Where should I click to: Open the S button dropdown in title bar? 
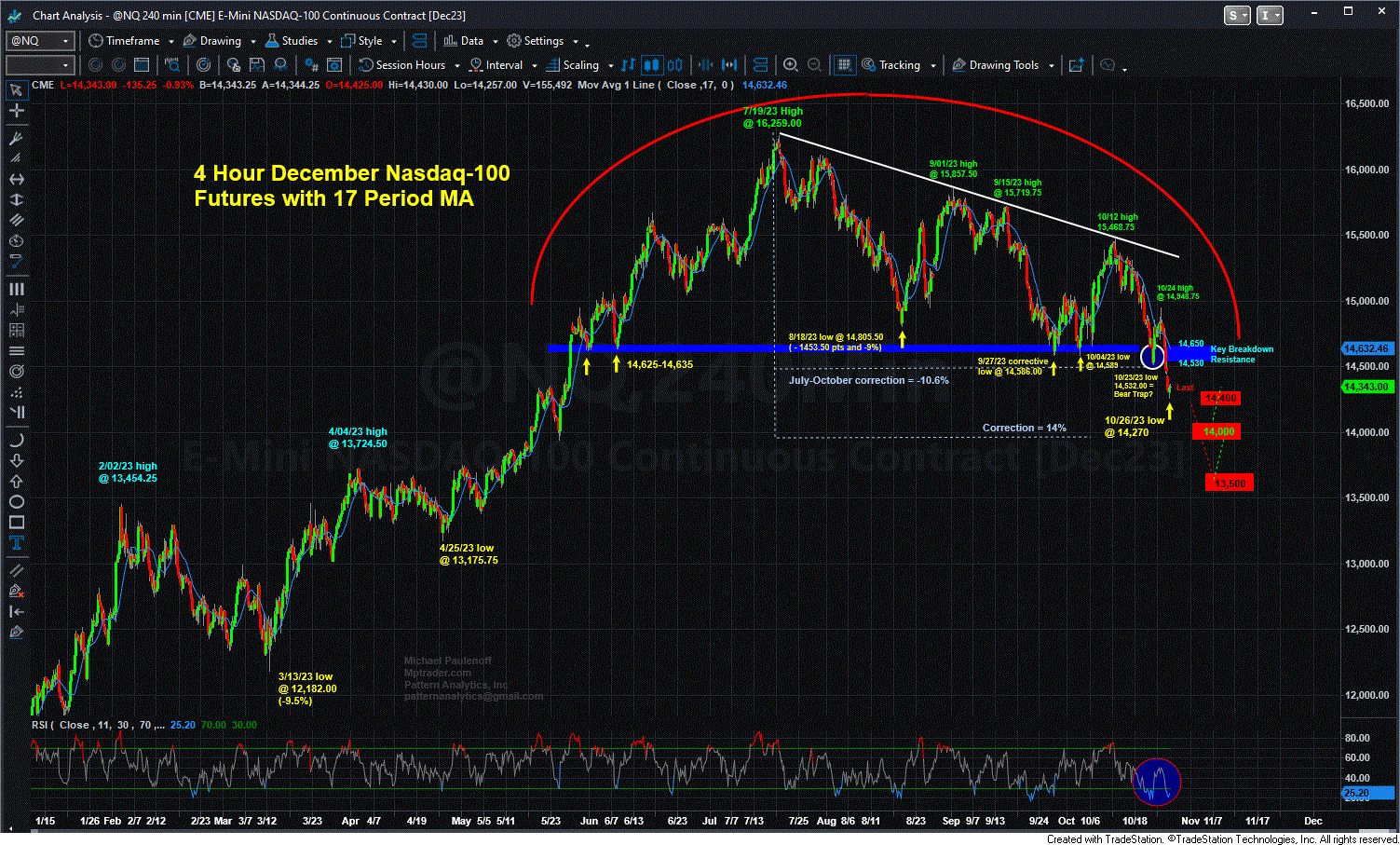coord(1238,16)
